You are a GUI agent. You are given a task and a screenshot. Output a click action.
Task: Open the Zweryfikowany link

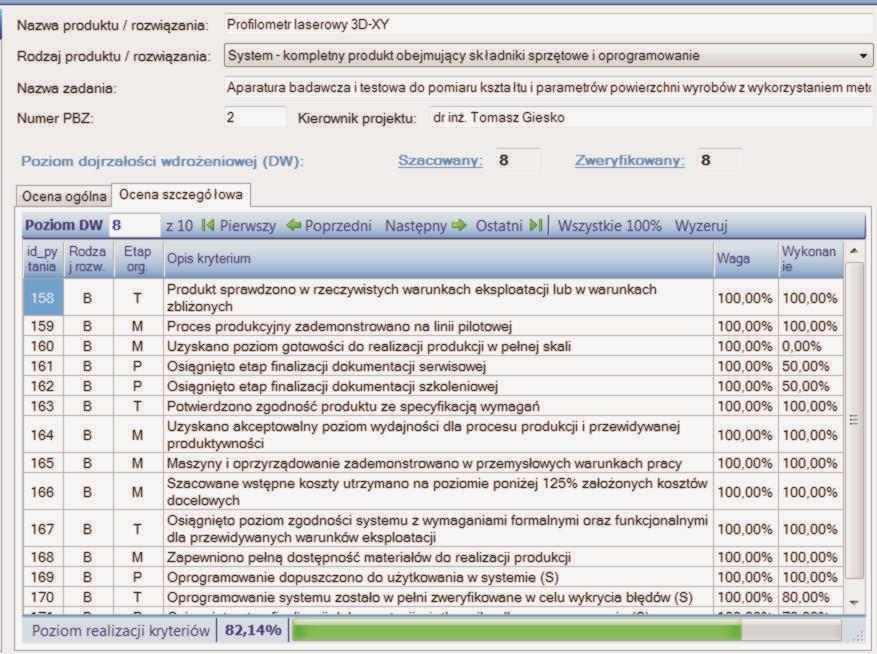pyautogui.click(x=630, y=161)
